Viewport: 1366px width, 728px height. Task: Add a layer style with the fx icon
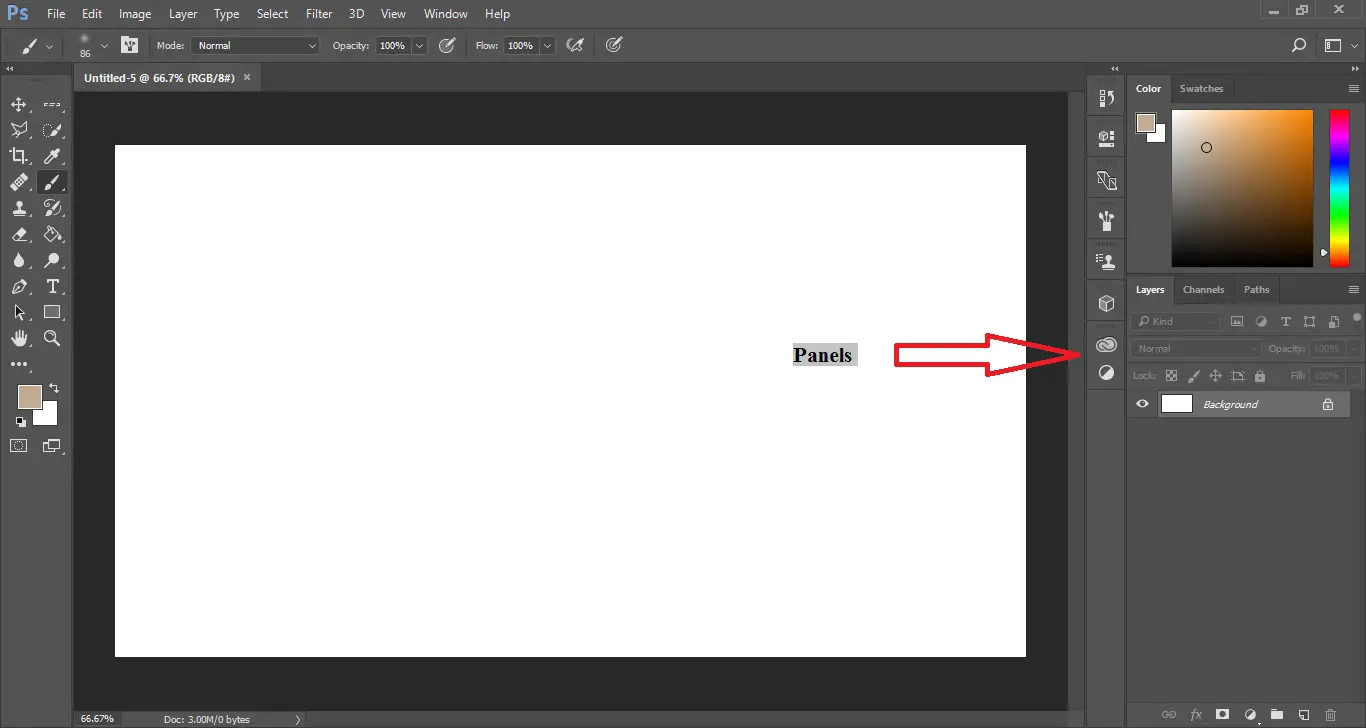1196,715
